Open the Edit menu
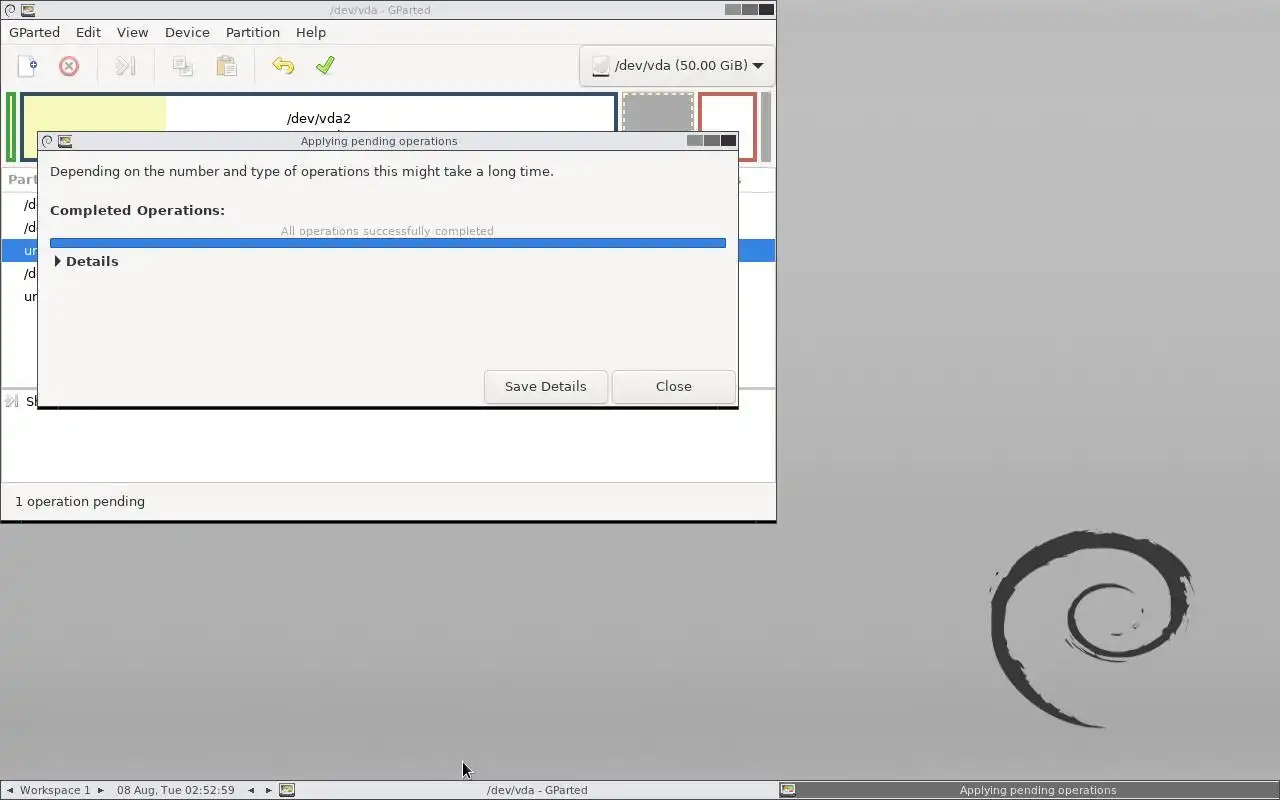 [x=88, y=32]
